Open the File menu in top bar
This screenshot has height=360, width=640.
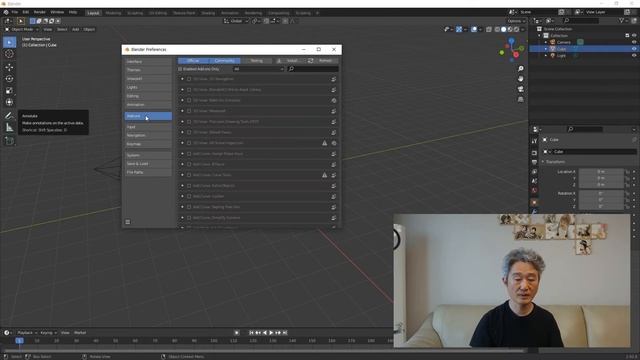tap(15, 12)
